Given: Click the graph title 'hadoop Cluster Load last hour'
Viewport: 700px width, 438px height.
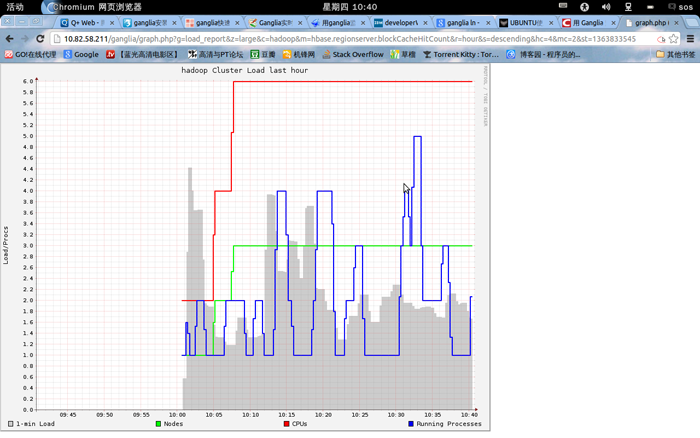Looking at the screenshot, I should [245, 70].
